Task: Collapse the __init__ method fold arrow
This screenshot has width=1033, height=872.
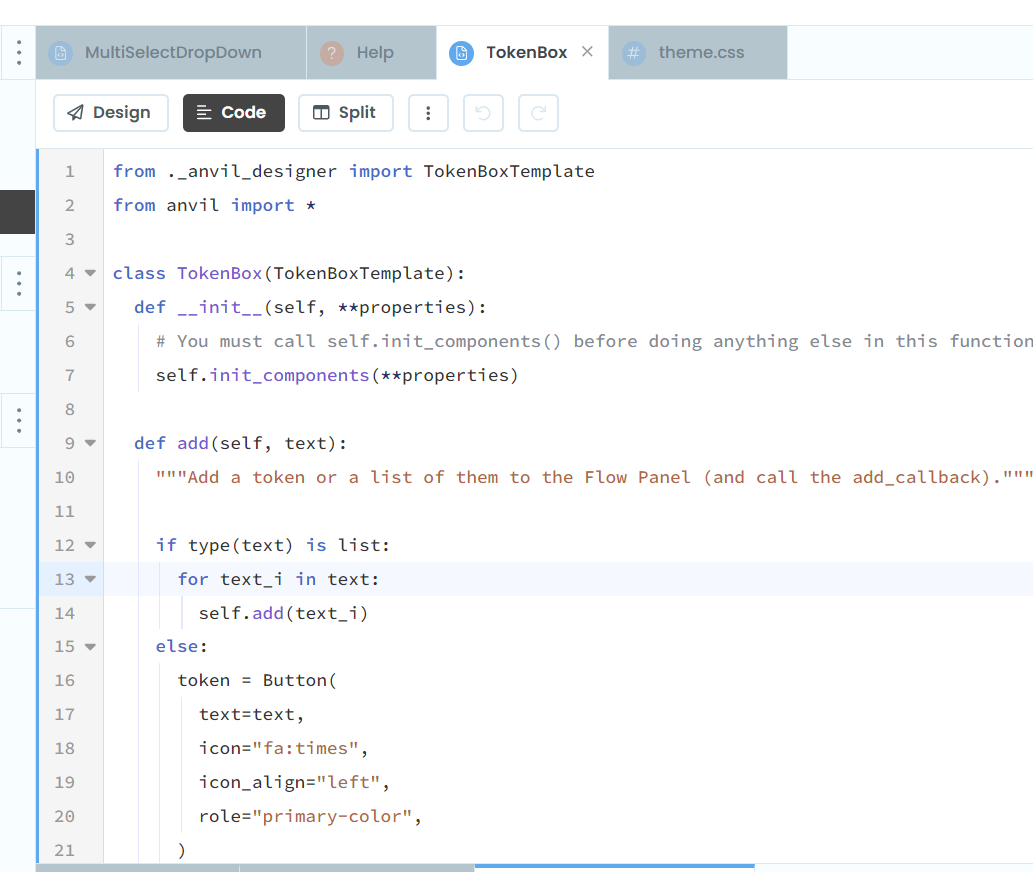Action: point(90,308)
